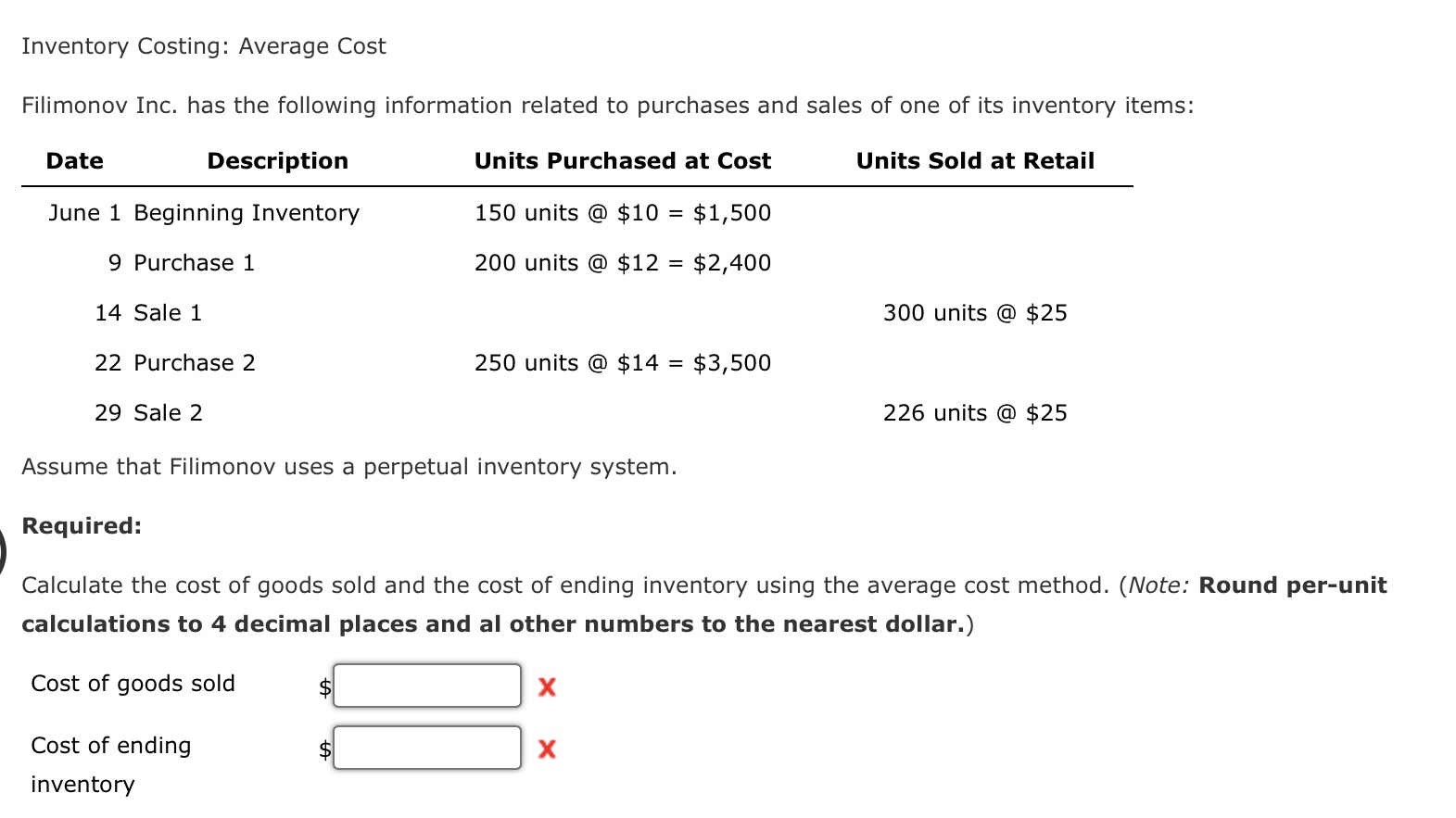Click the Cost of goods sold input box
The height and width of the screenshot is (818, 1456).
[426, 686]
